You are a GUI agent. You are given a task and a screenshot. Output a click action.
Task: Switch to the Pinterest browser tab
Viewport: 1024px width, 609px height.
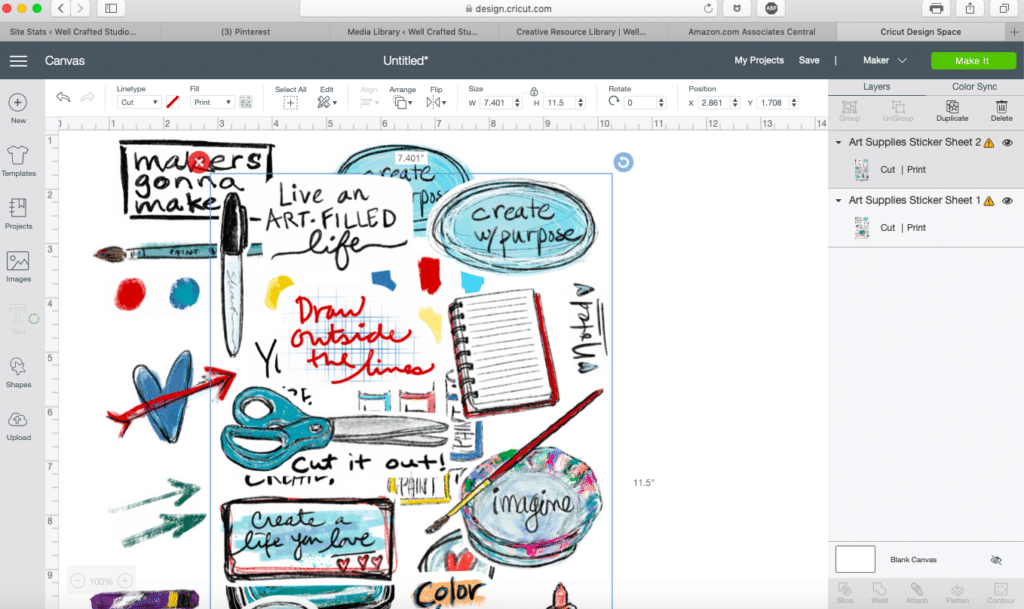246,31
